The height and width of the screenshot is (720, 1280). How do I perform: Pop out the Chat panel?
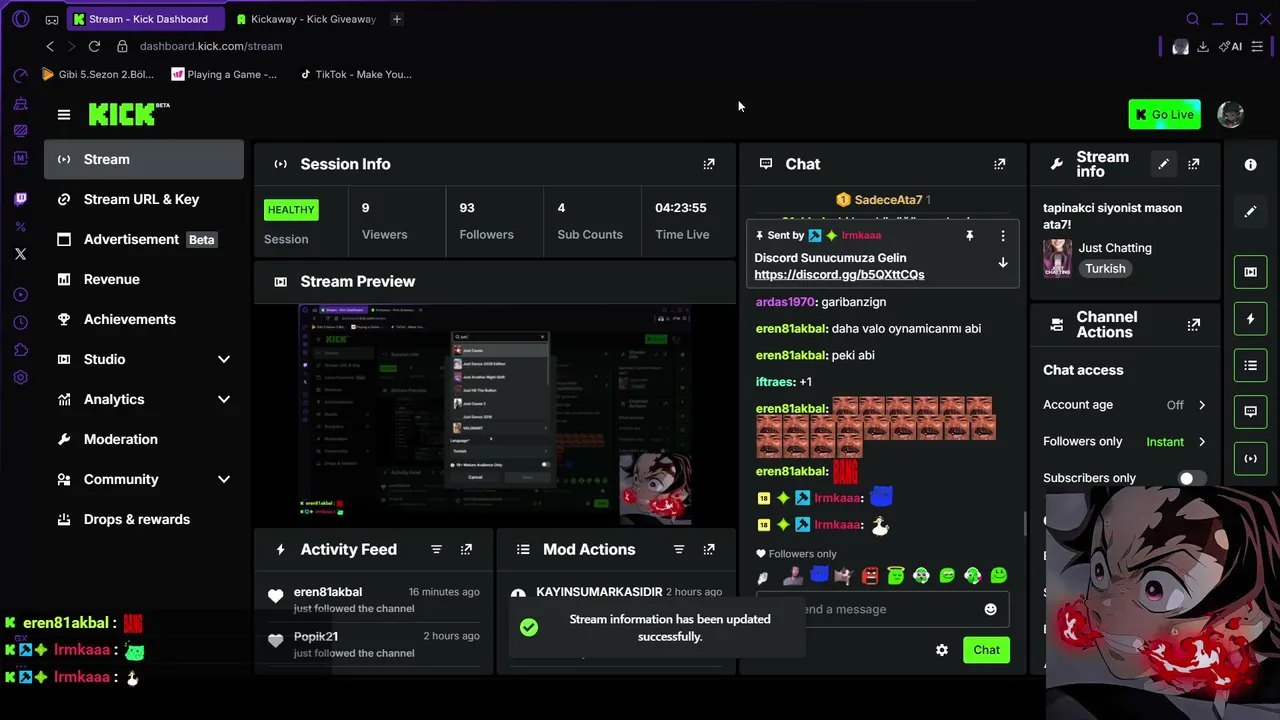[999, 164]
